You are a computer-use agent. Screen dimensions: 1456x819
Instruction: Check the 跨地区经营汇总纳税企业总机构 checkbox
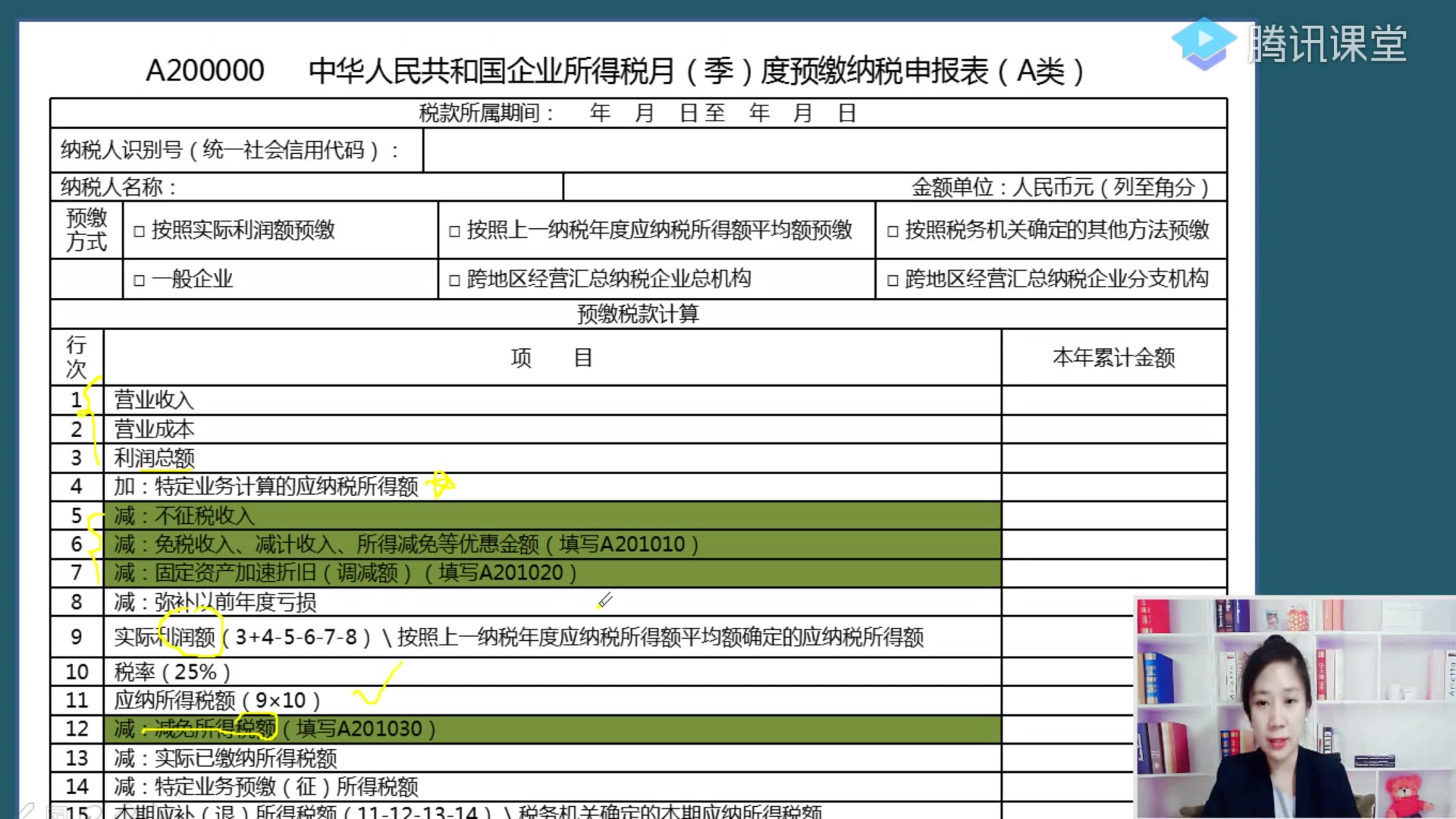click(x=455, y=279)
